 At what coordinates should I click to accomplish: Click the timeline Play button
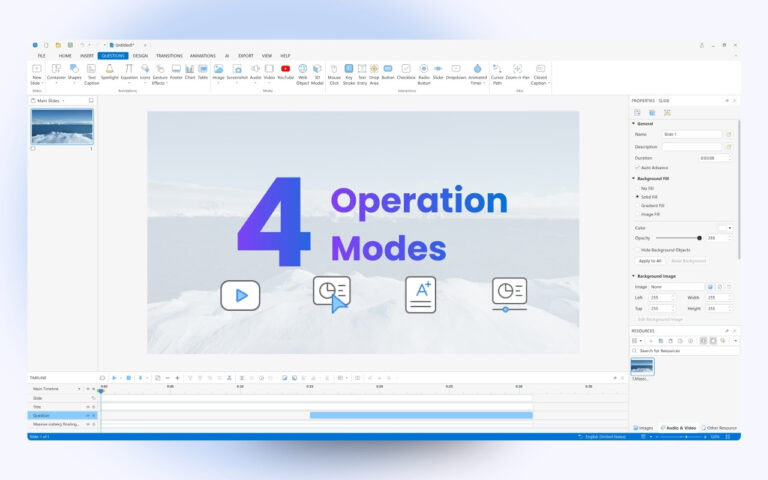pos(114,378)
